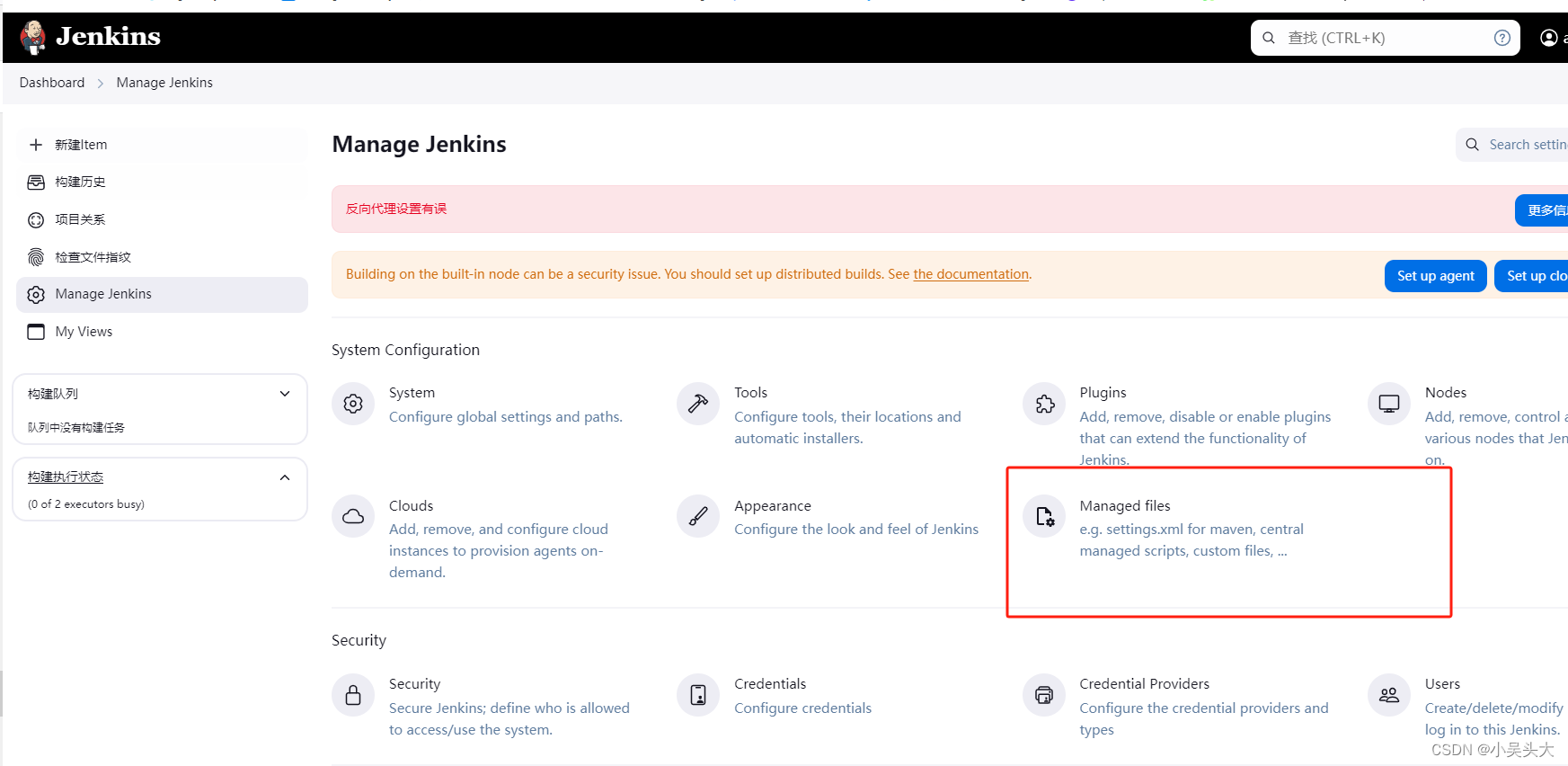This screenshot has width=1568, height=766.
Task: Open 构建历史 in the sidebar
Action: click(x=162, y=183)
